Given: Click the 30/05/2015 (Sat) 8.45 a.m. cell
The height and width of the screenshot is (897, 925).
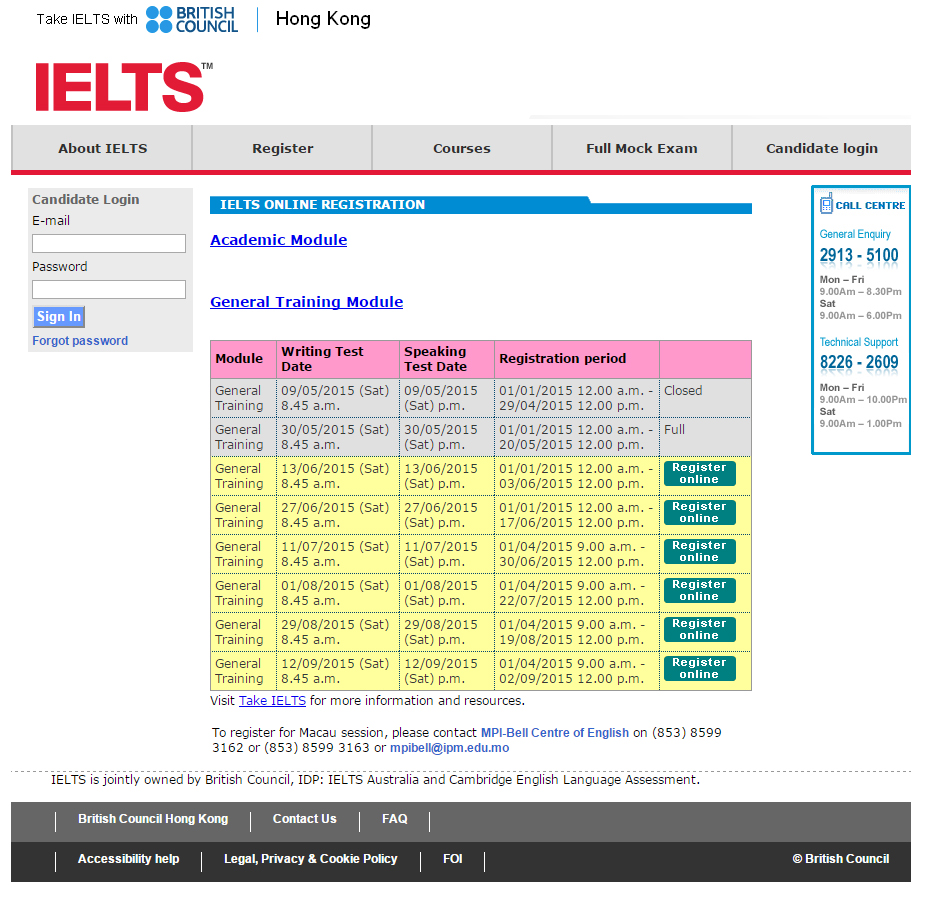Looking at the screenshot, I should pyautogui.click(x=338, y=437).
